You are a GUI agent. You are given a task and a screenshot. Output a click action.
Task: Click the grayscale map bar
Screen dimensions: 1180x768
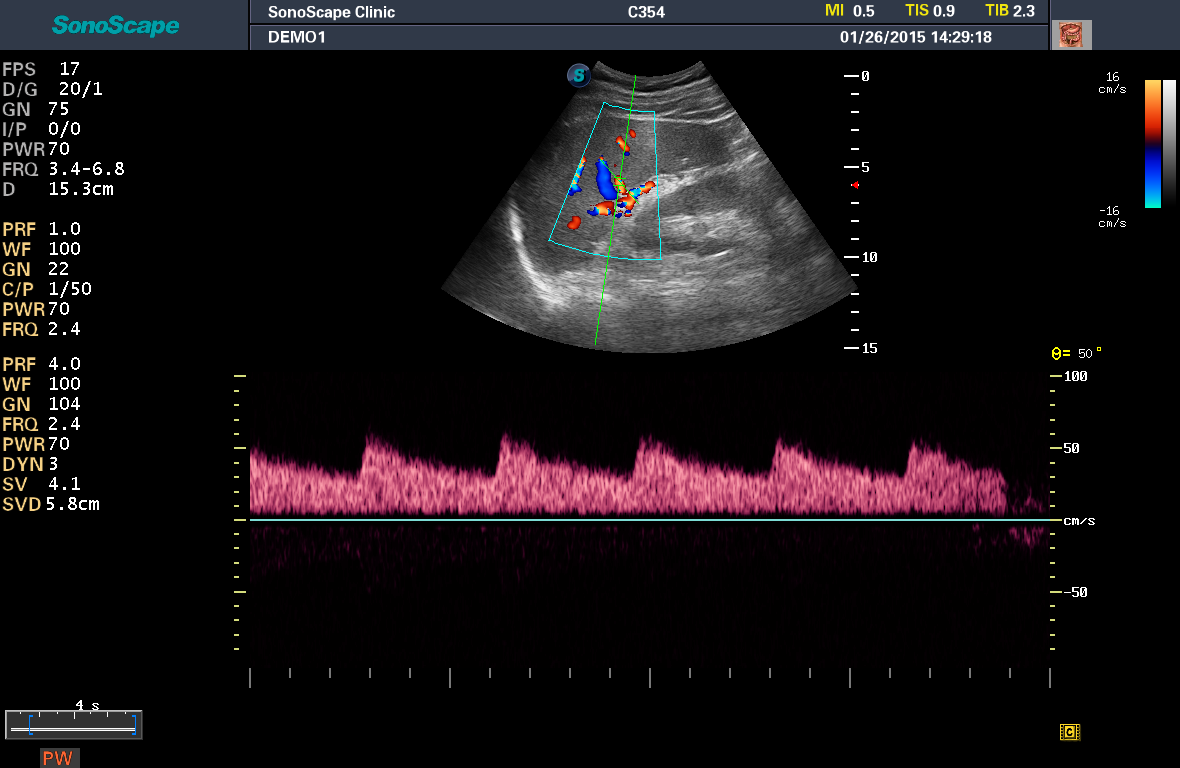coord(1169,144)
